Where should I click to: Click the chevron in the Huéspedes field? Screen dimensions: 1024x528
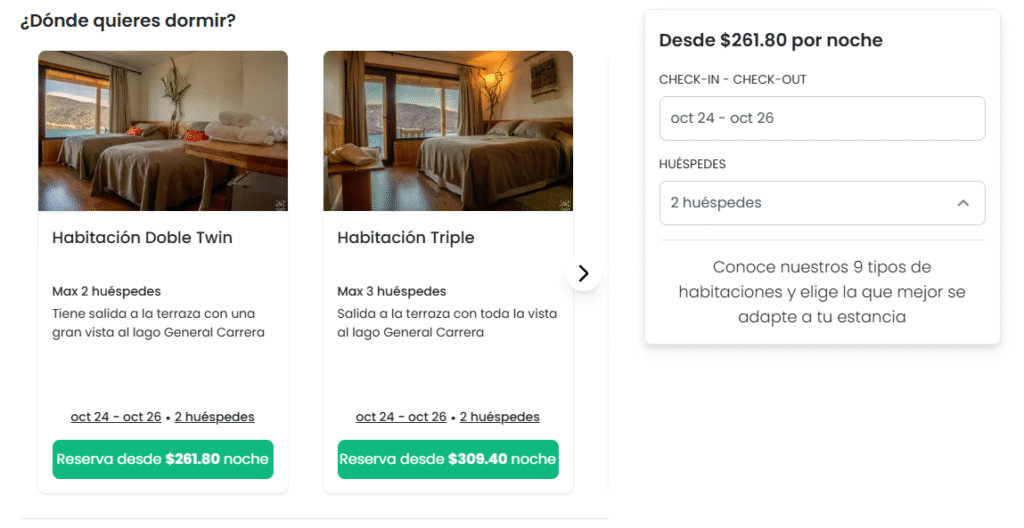[x=963, y=203]
